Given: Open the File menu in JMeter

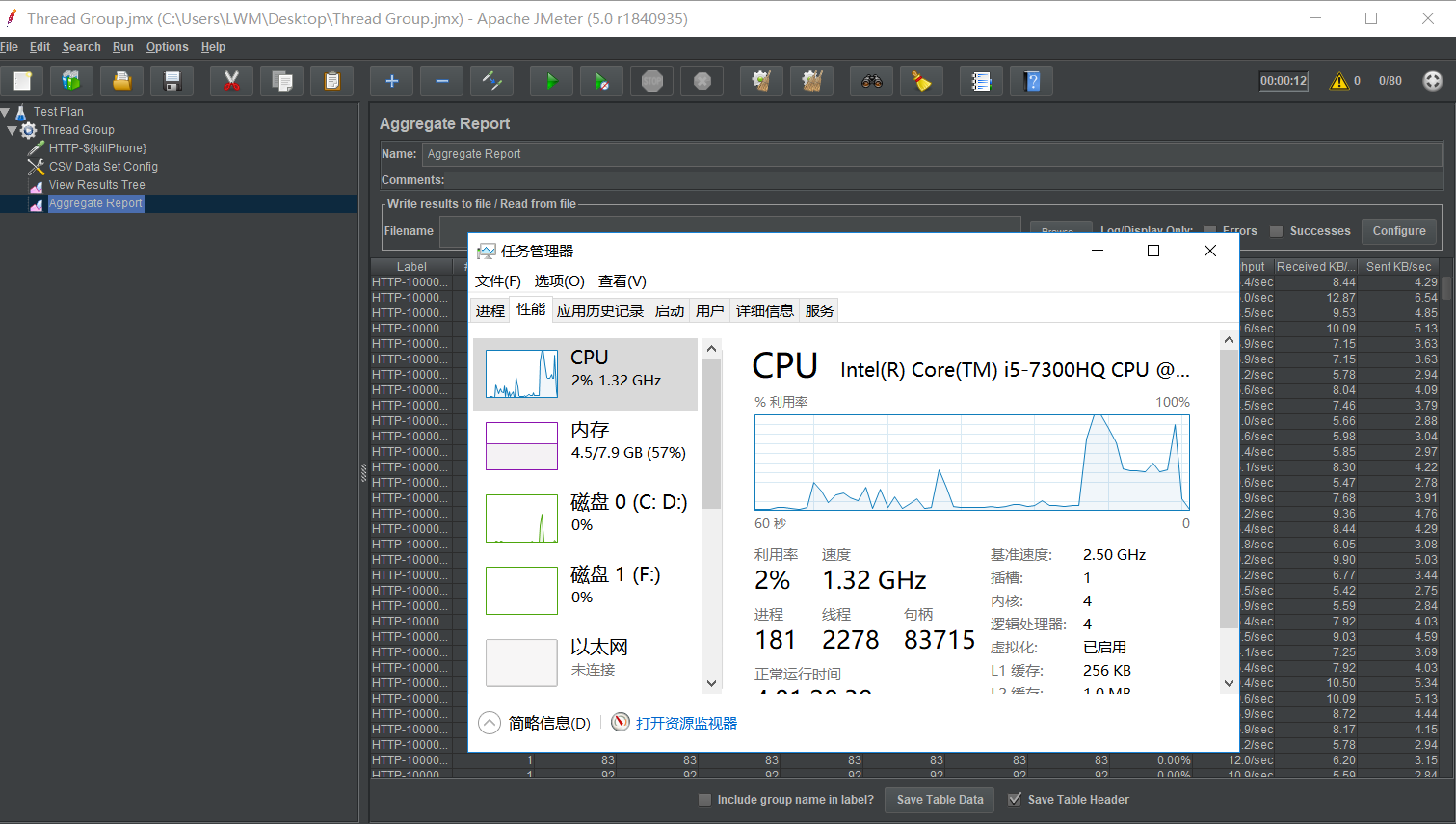Looking at the screenshot, I should (x=10, y=47).
